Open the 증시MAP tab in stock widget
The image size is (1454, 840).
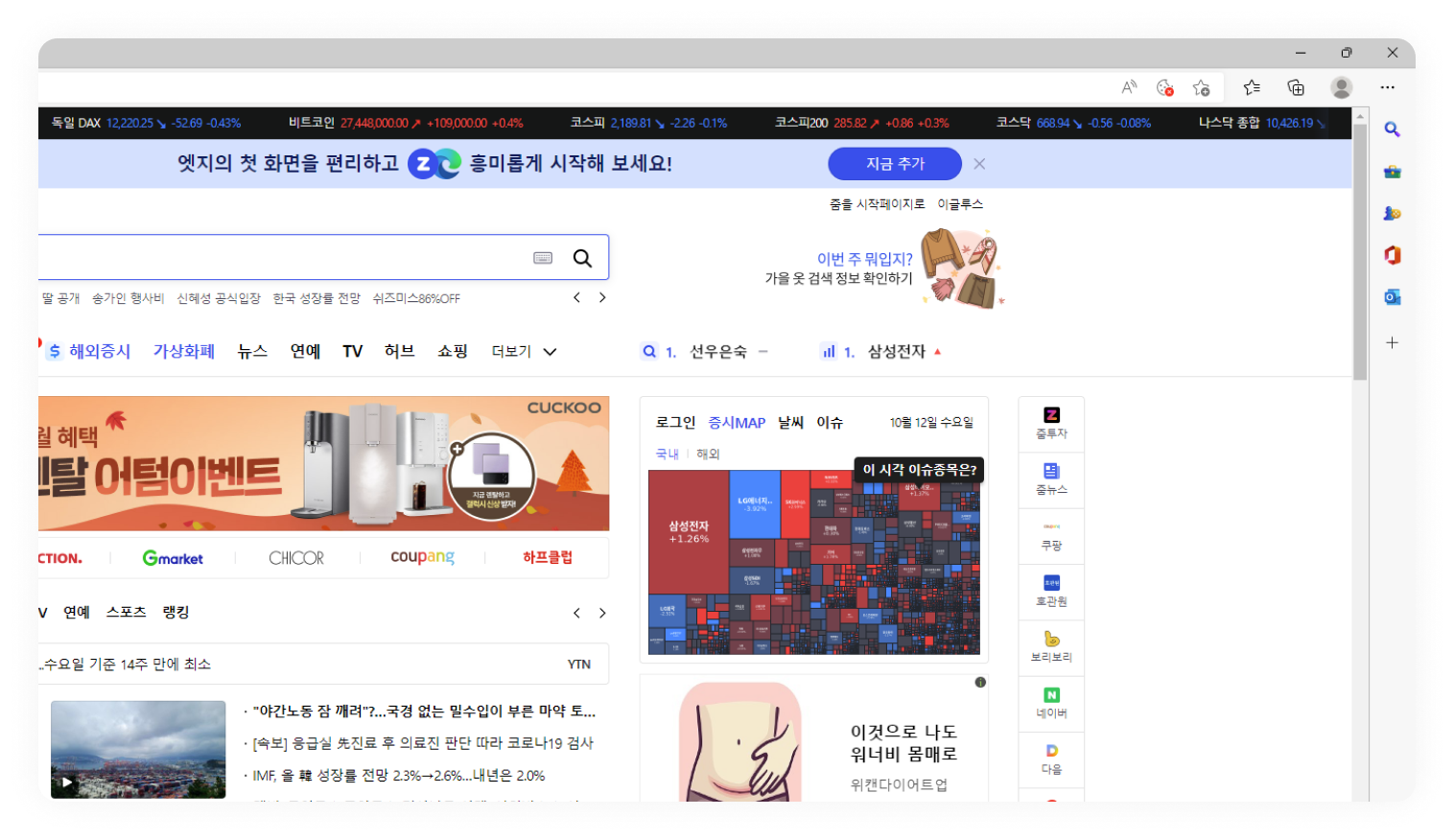[x=737, y=422]
